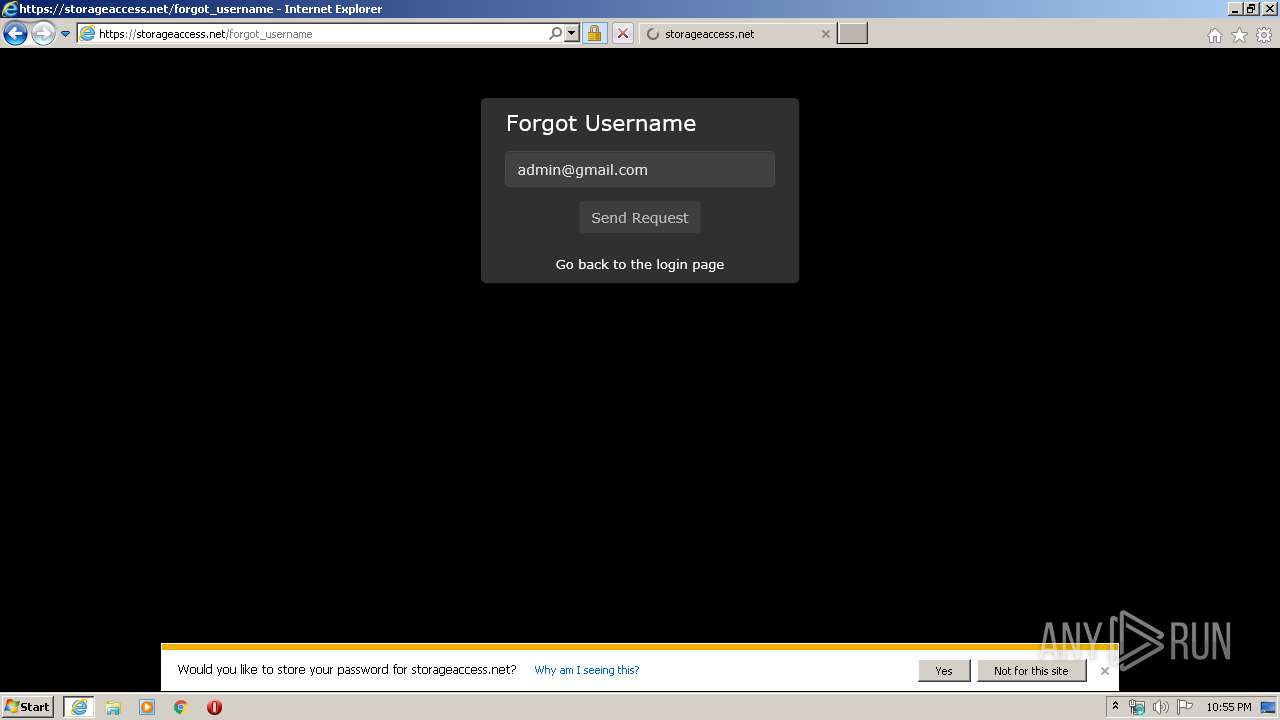
Task: Open Favorites star icon
Action: tap(1239, 35)
